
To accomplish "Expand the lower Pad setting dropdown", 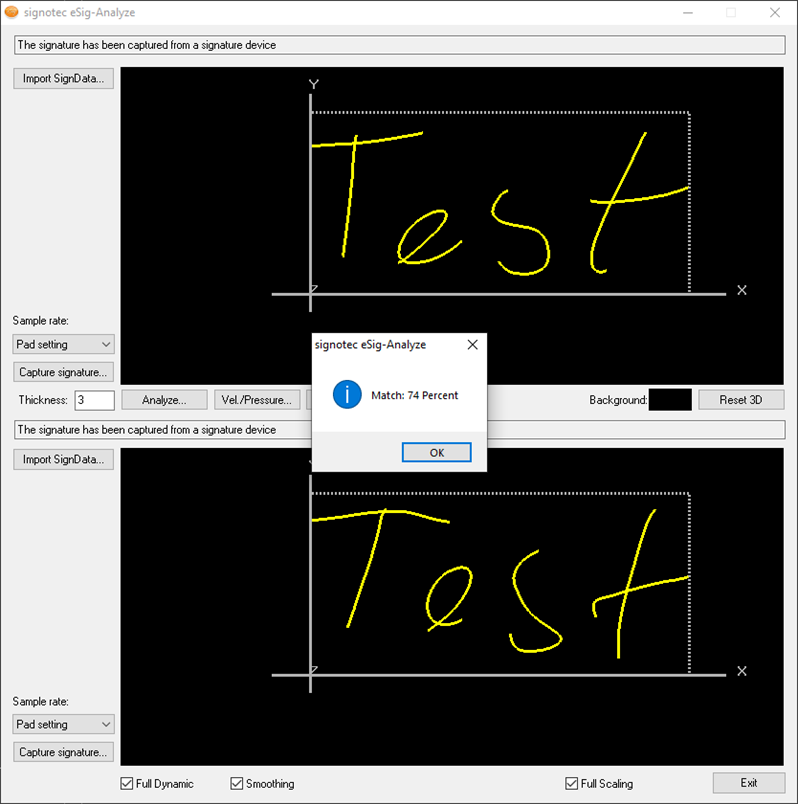I will [x=64, y=724].
